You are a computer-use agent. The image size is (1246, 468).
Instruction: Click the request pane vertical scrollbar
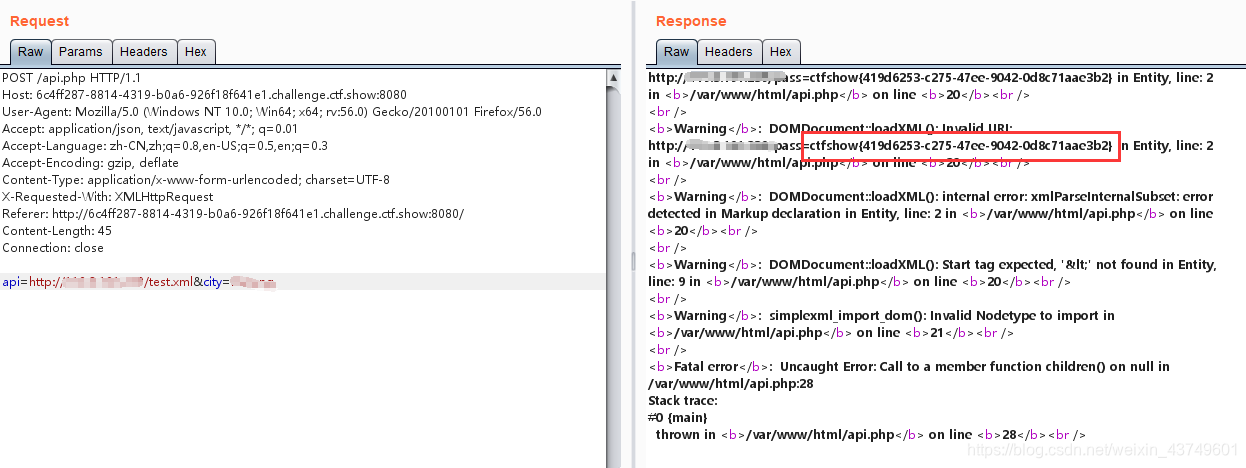coord(614,268)
